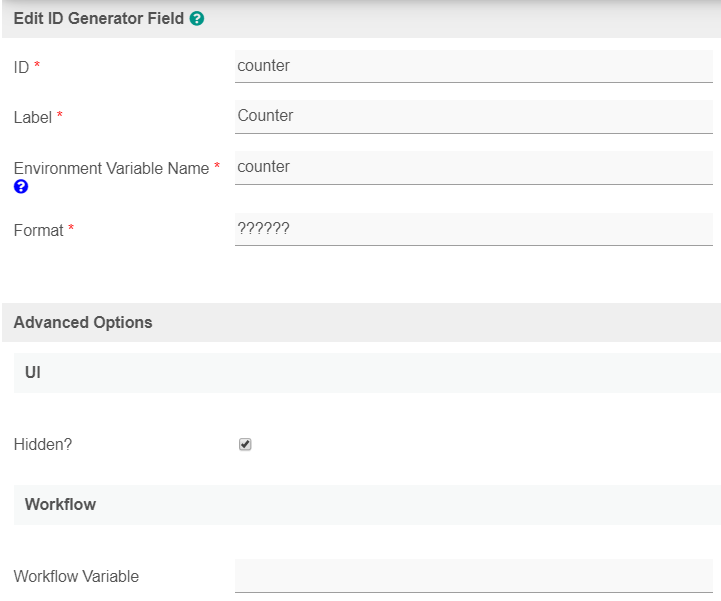Collapse the Advanced Options section header
721x601 pixels.
click(x=83, y=322)
